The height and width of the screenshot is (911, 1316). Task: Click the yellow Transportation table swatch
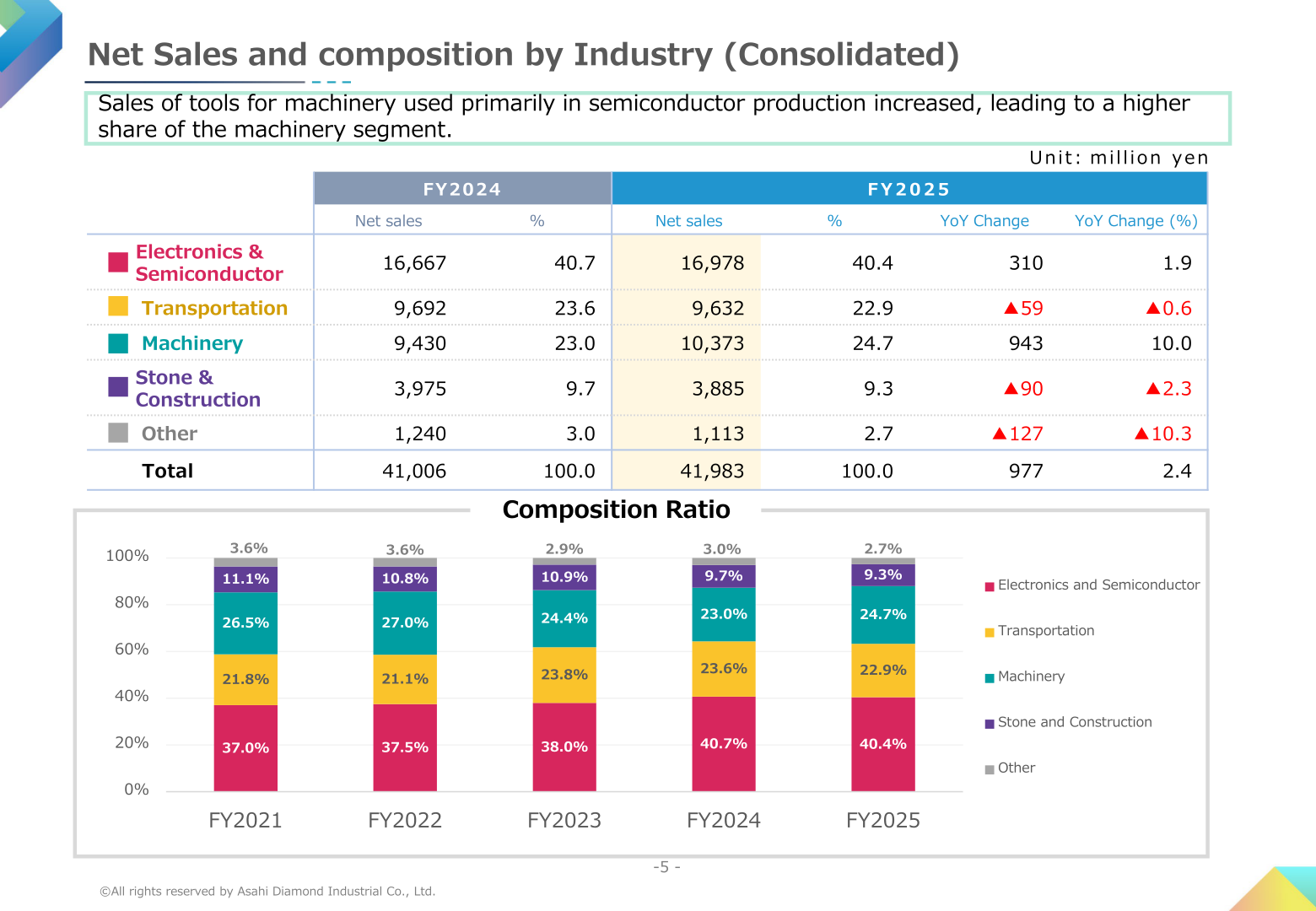pos(118,306)
